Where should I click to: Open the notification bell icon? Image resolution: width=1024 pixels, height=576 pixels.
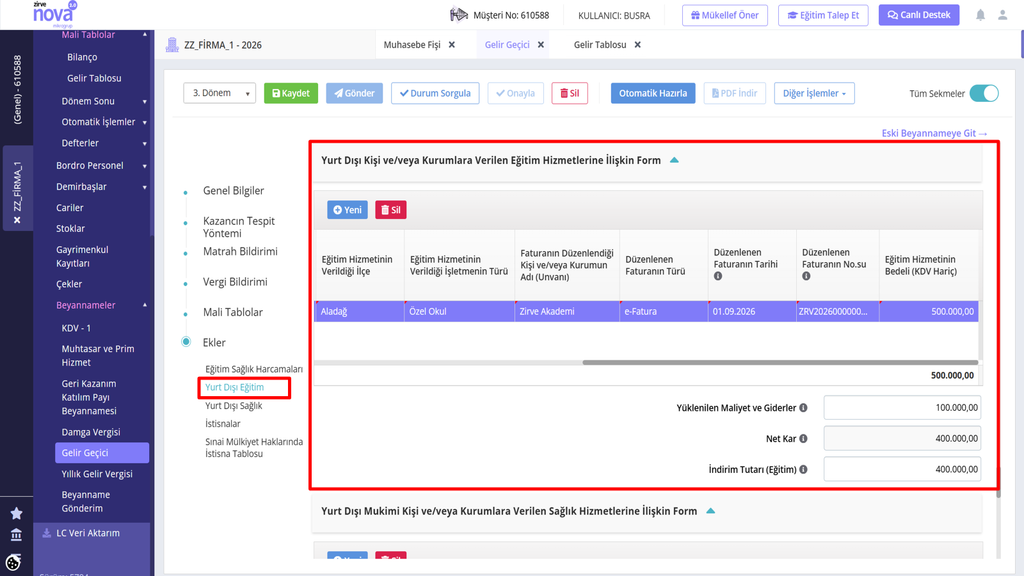coord(980,15)
